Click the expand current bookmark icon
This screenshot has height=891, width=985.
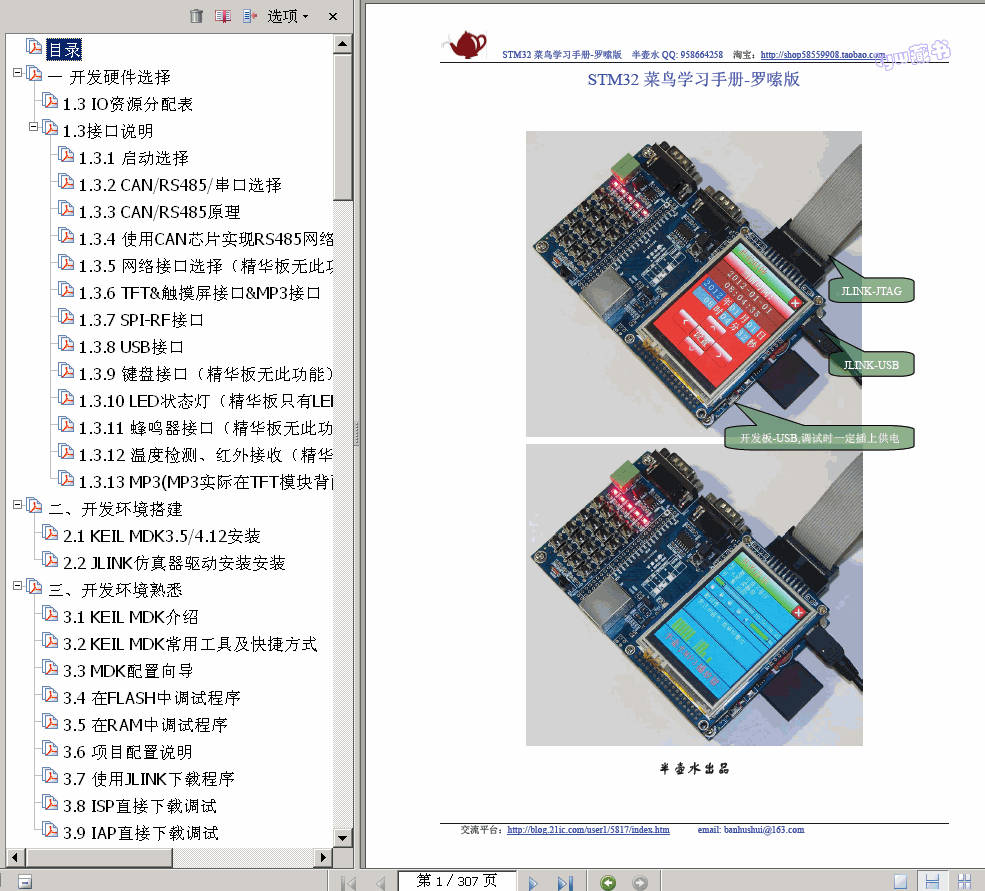pyautogui.click(x=250, y=16)
